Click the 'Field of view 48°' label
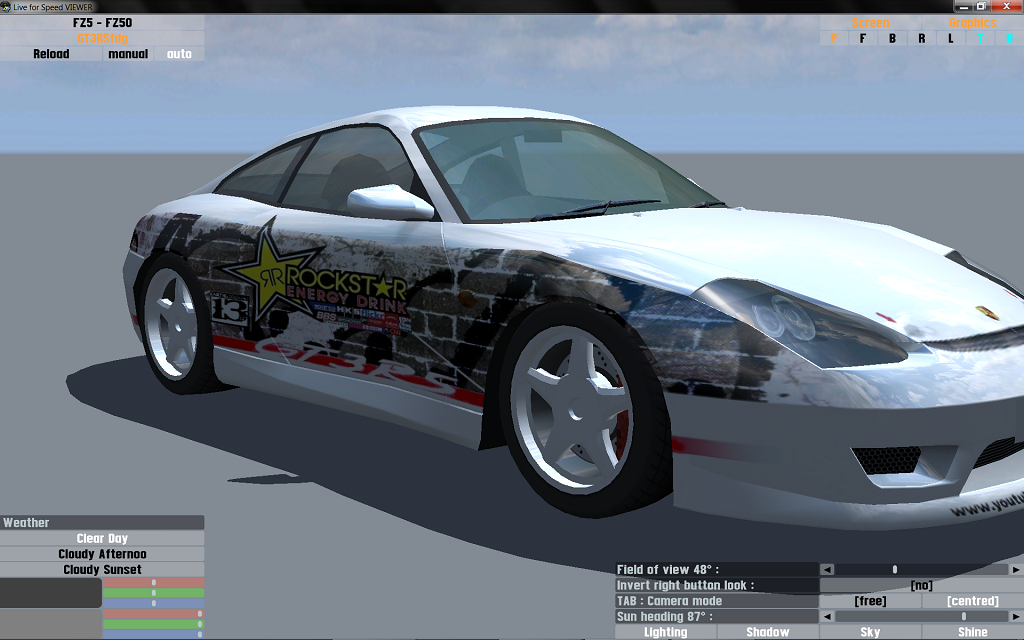The image size is (1024, 640). (717, 569)
